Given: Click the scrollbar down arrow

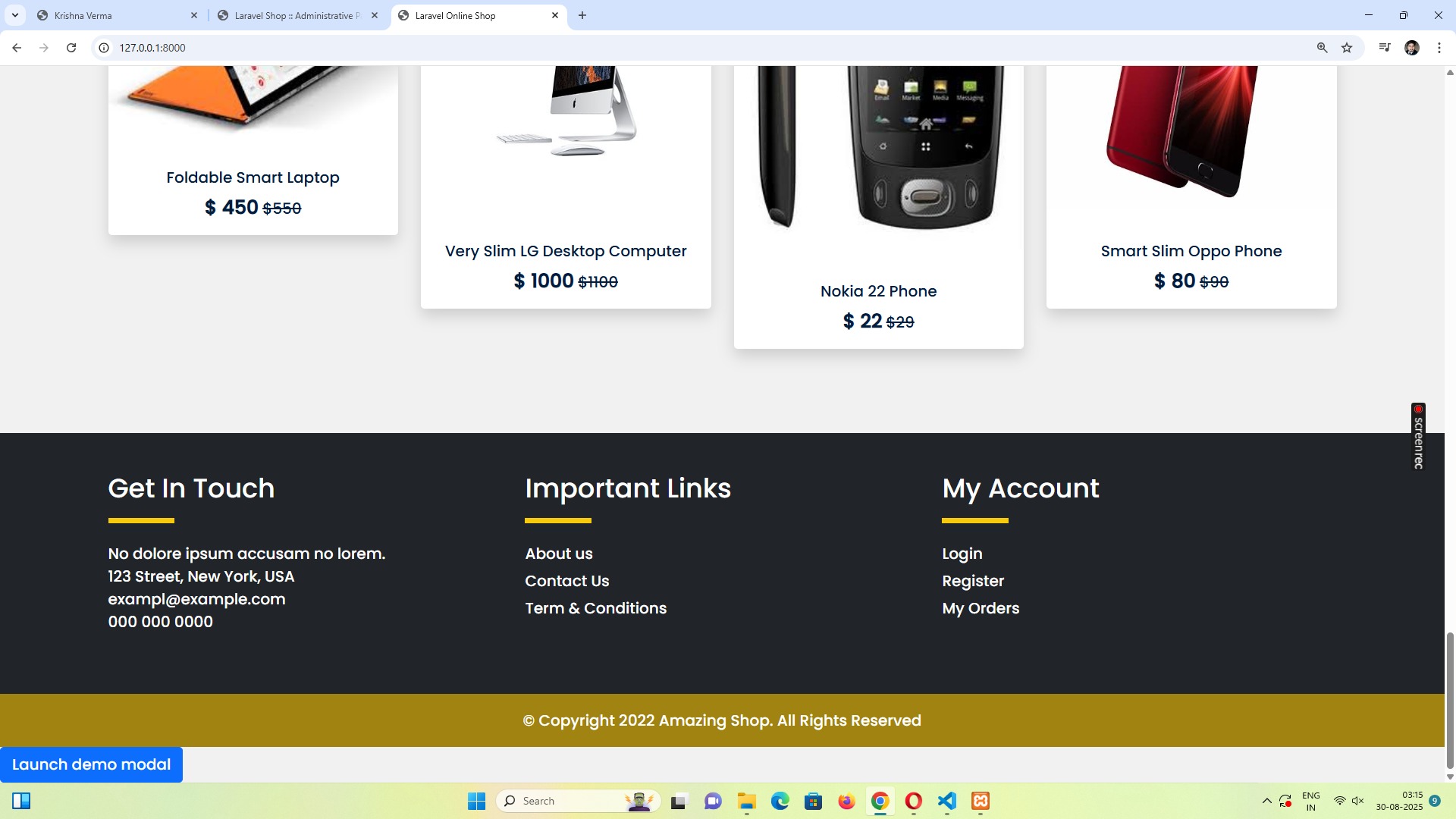Looking at the screenshot, I should click(x=1450, y=777).
